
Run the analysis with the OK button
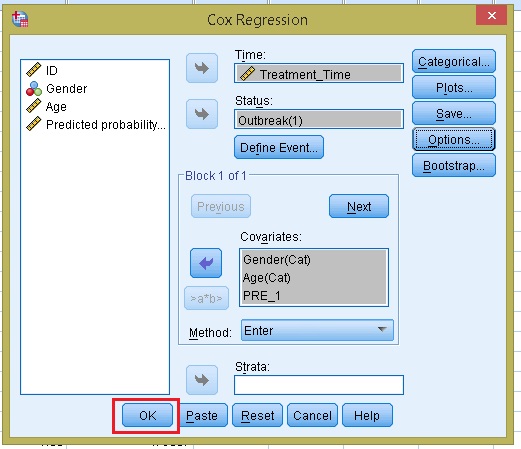pos(147,415)
